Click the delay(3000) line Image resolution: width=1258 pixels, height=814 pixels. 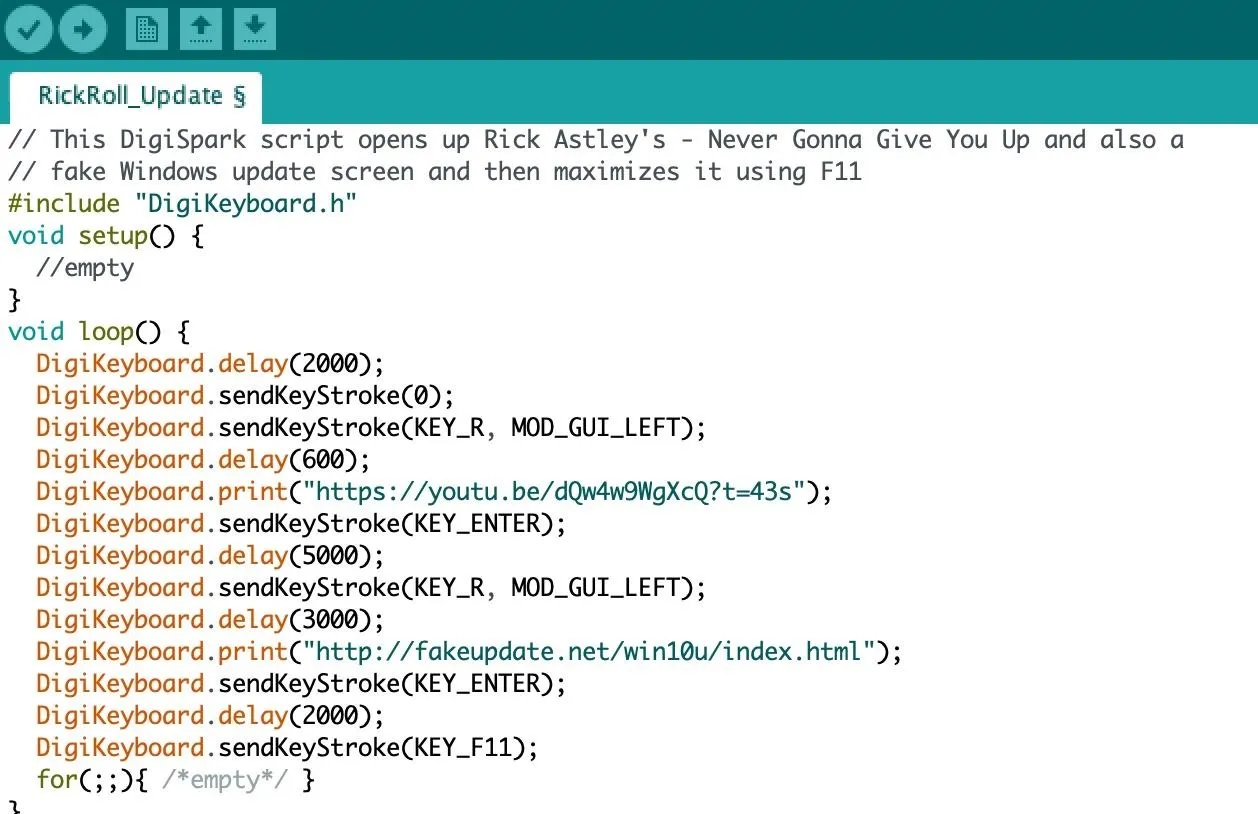(211, 620)
